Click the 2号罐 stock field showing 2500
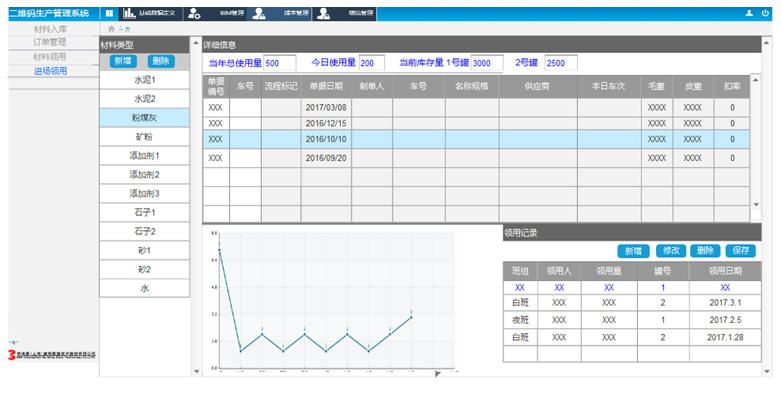782x399 pixels. [x=561, y=63]
